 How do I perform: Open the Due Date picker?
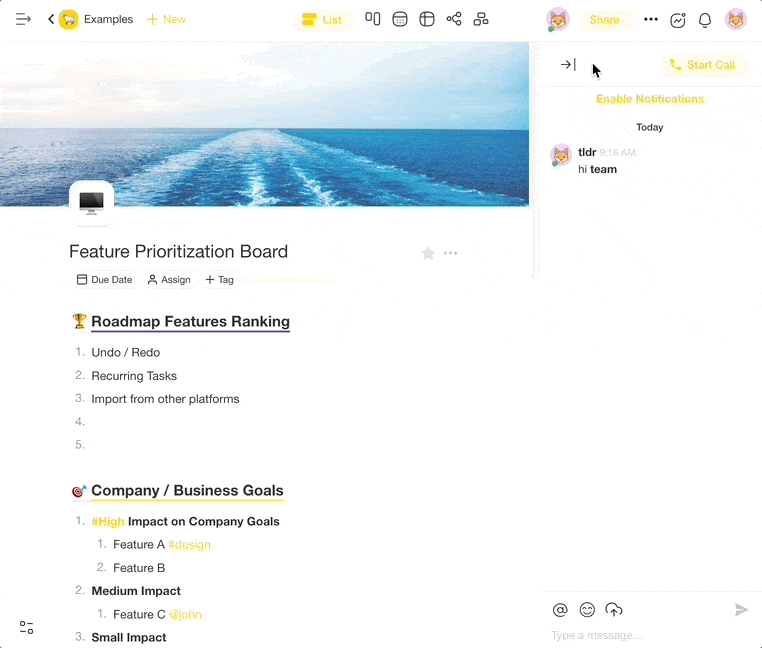coord(104,280)
